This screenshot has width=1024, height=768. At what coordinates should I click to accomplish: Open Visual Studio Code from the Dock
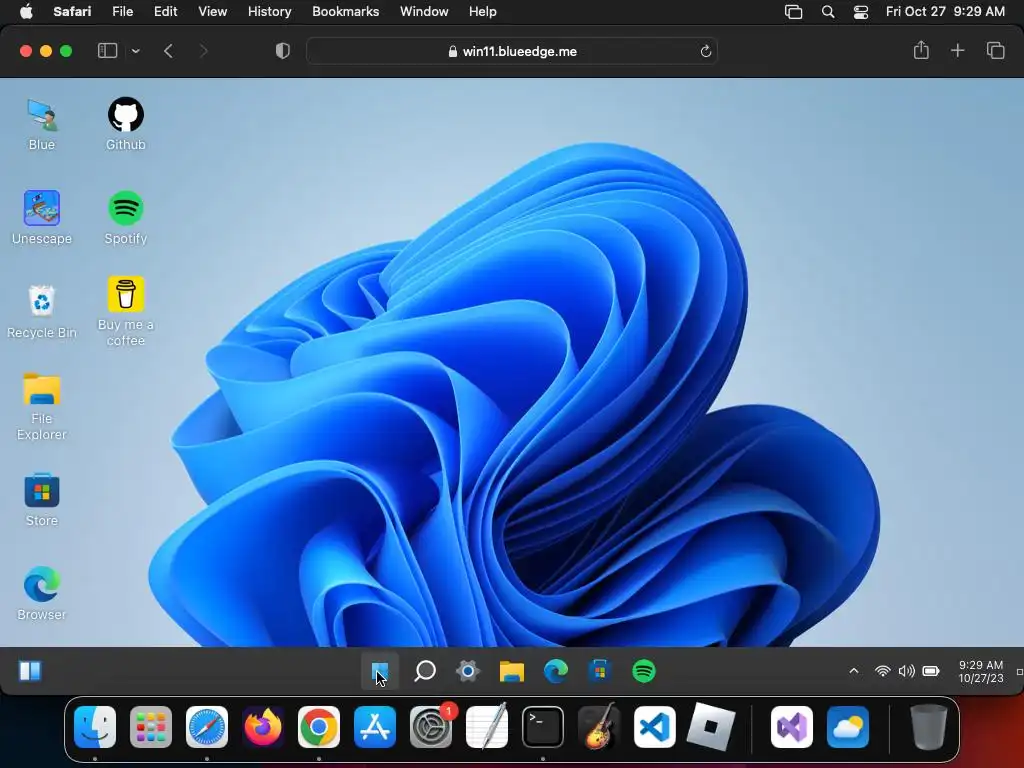654,727
